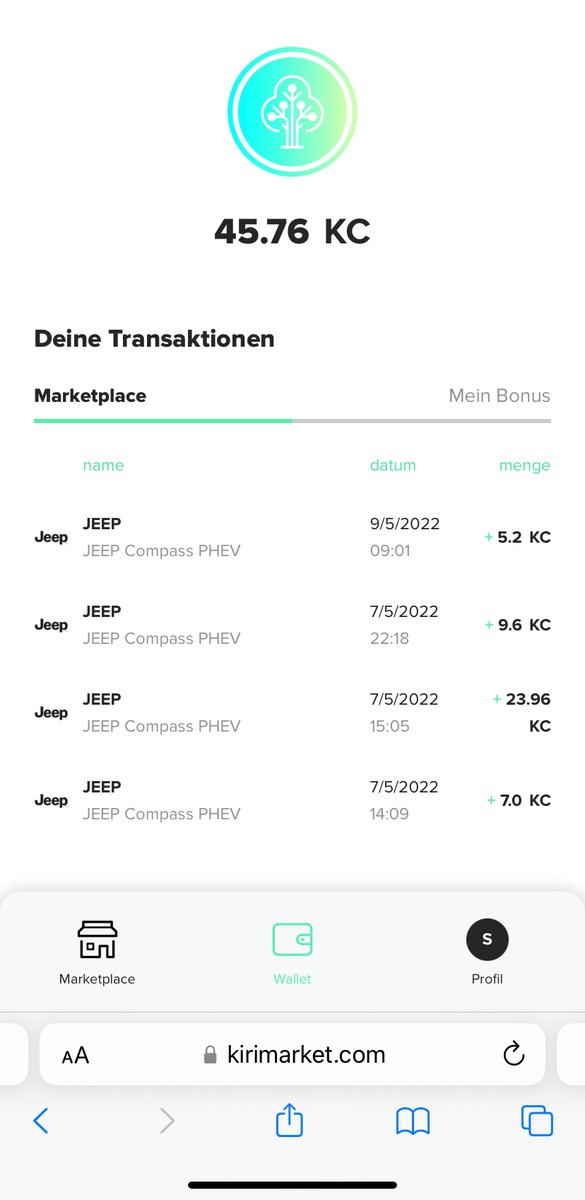585x1200 pixels.
Task: Select the Wallet icon in bottom navigation
Action: tap(292, 940)
